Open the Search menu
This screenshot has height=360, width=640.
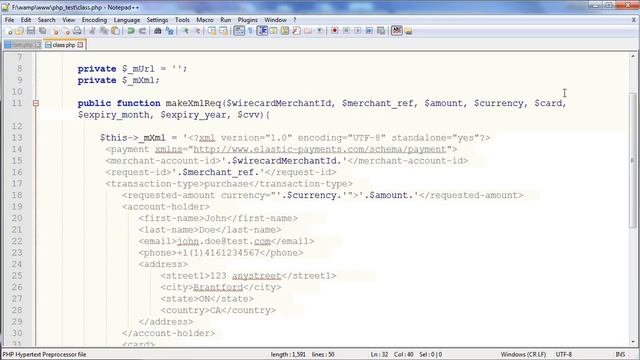pyautogui.click(x=47, y=20)
